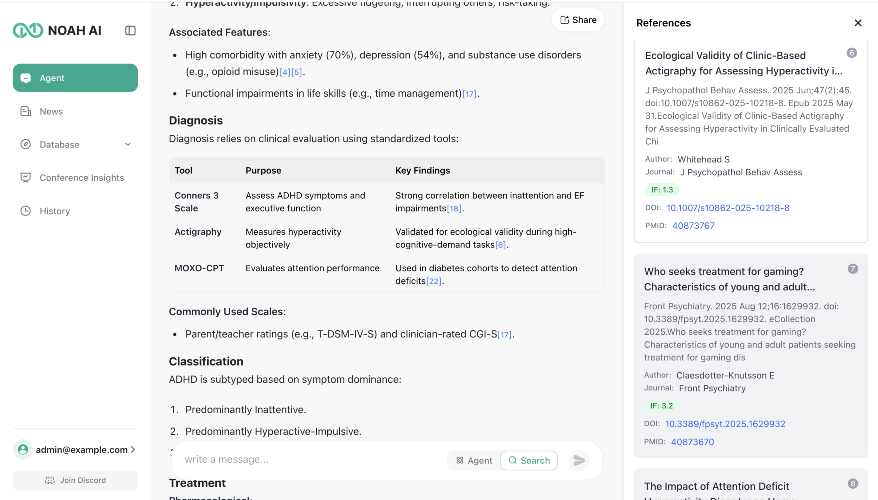
Task: Click the NOAH AI logo icon
Action: click(28, 30)
